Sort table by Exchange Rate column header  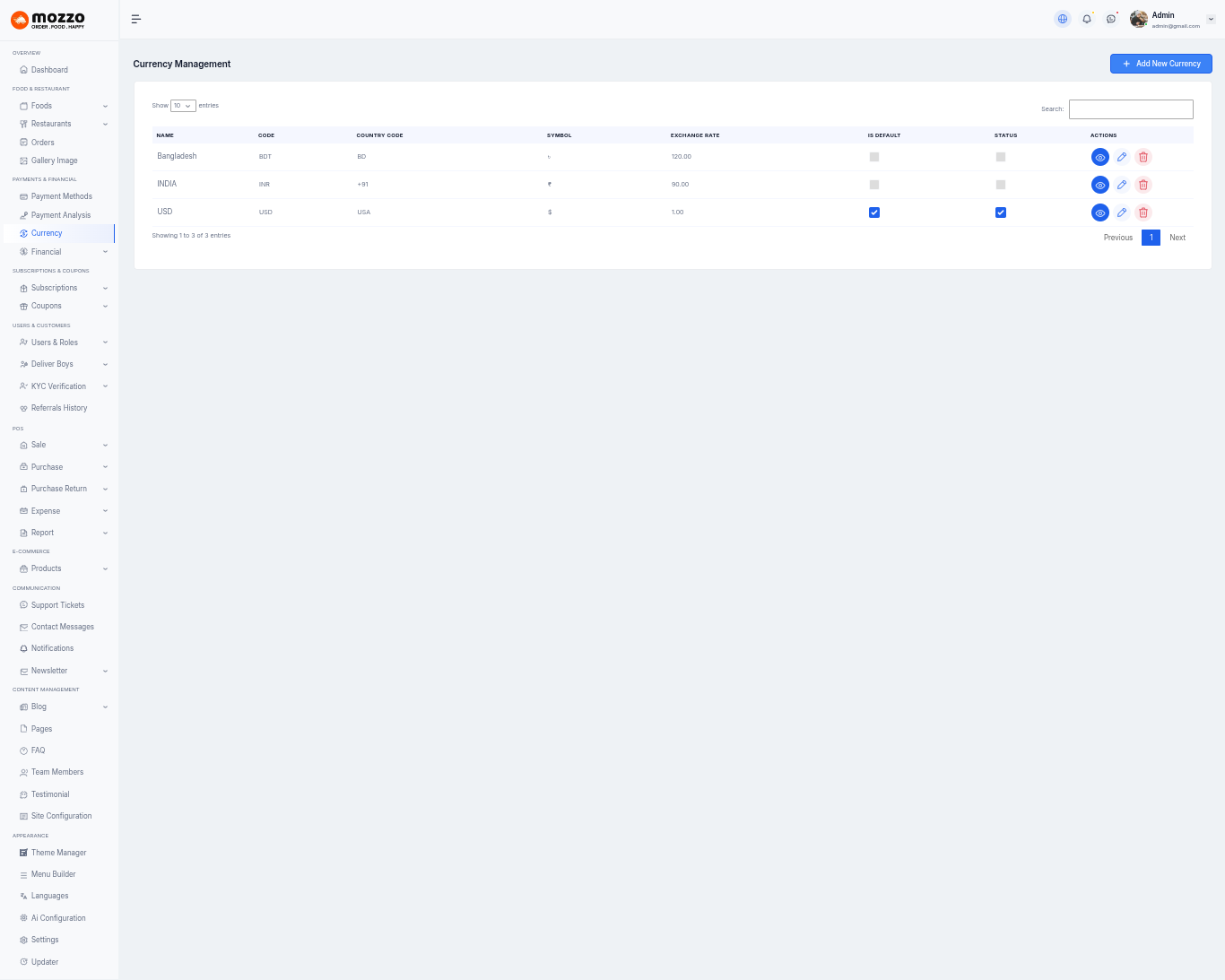(x=695, y=135)
